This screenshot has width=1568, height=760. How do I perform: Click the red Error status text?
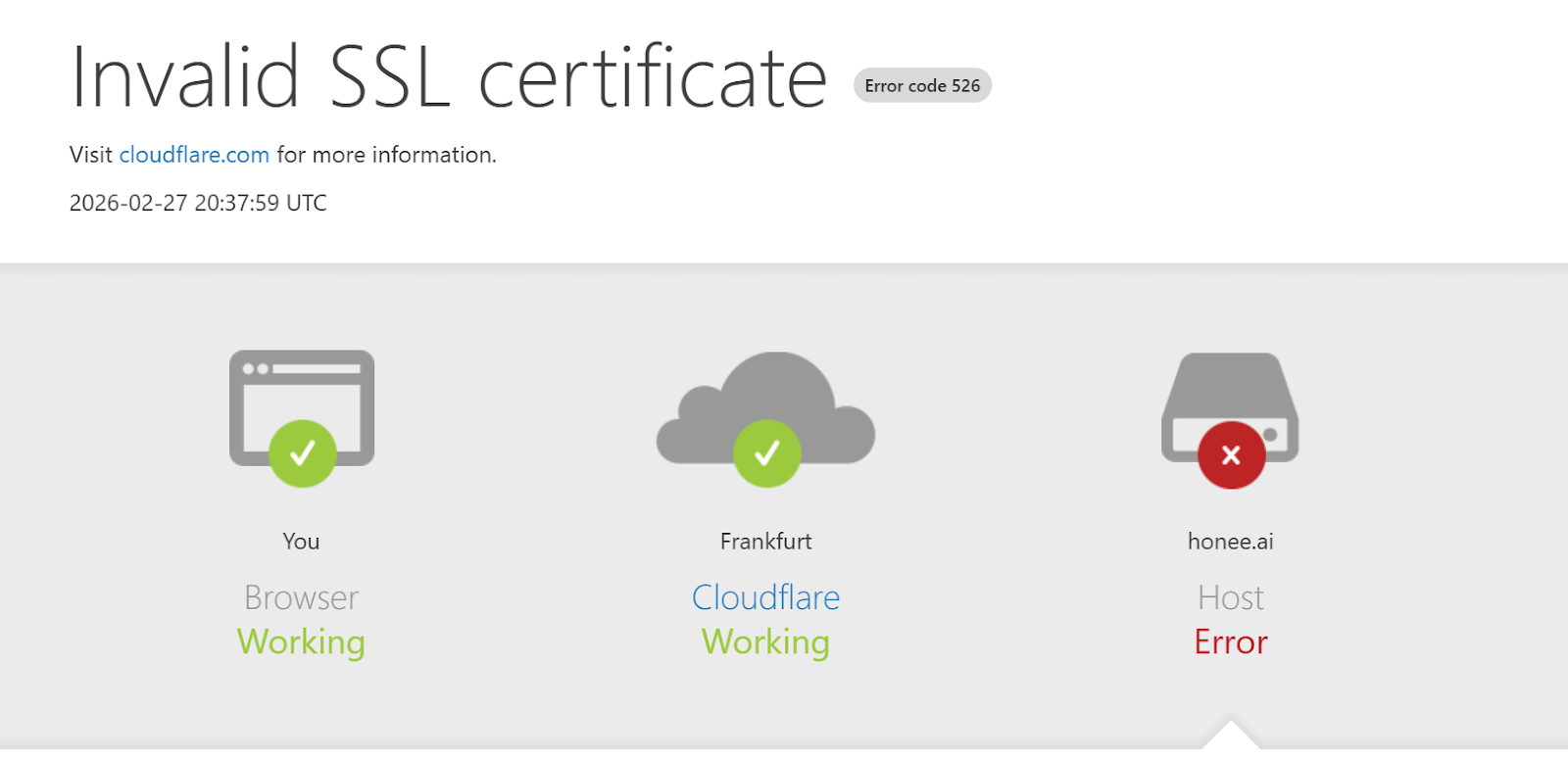pyautogui.click(x=1230, y=642)
